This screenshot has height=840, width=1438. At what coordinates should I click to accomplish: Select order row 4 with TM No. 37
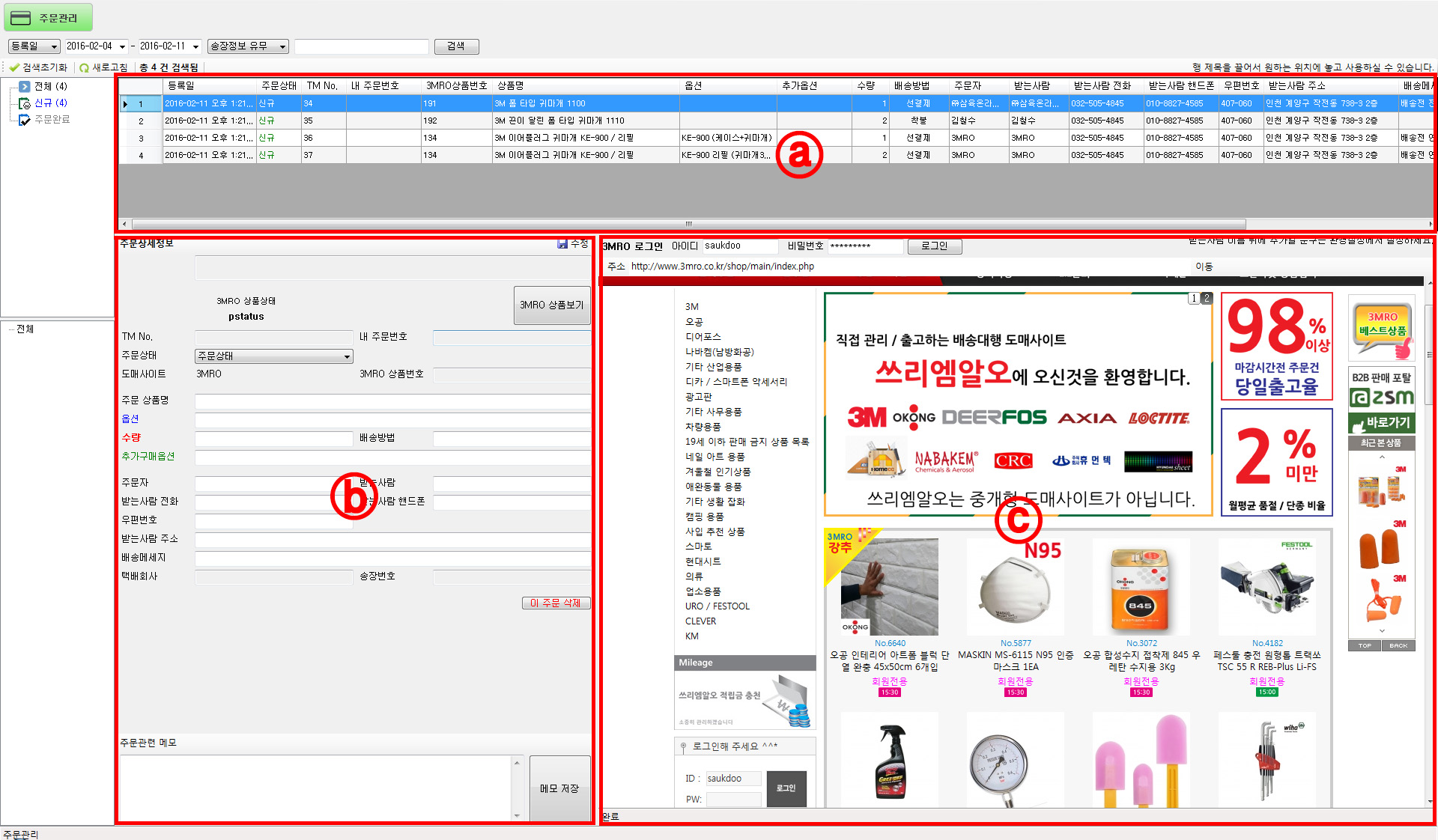(776, 155)
